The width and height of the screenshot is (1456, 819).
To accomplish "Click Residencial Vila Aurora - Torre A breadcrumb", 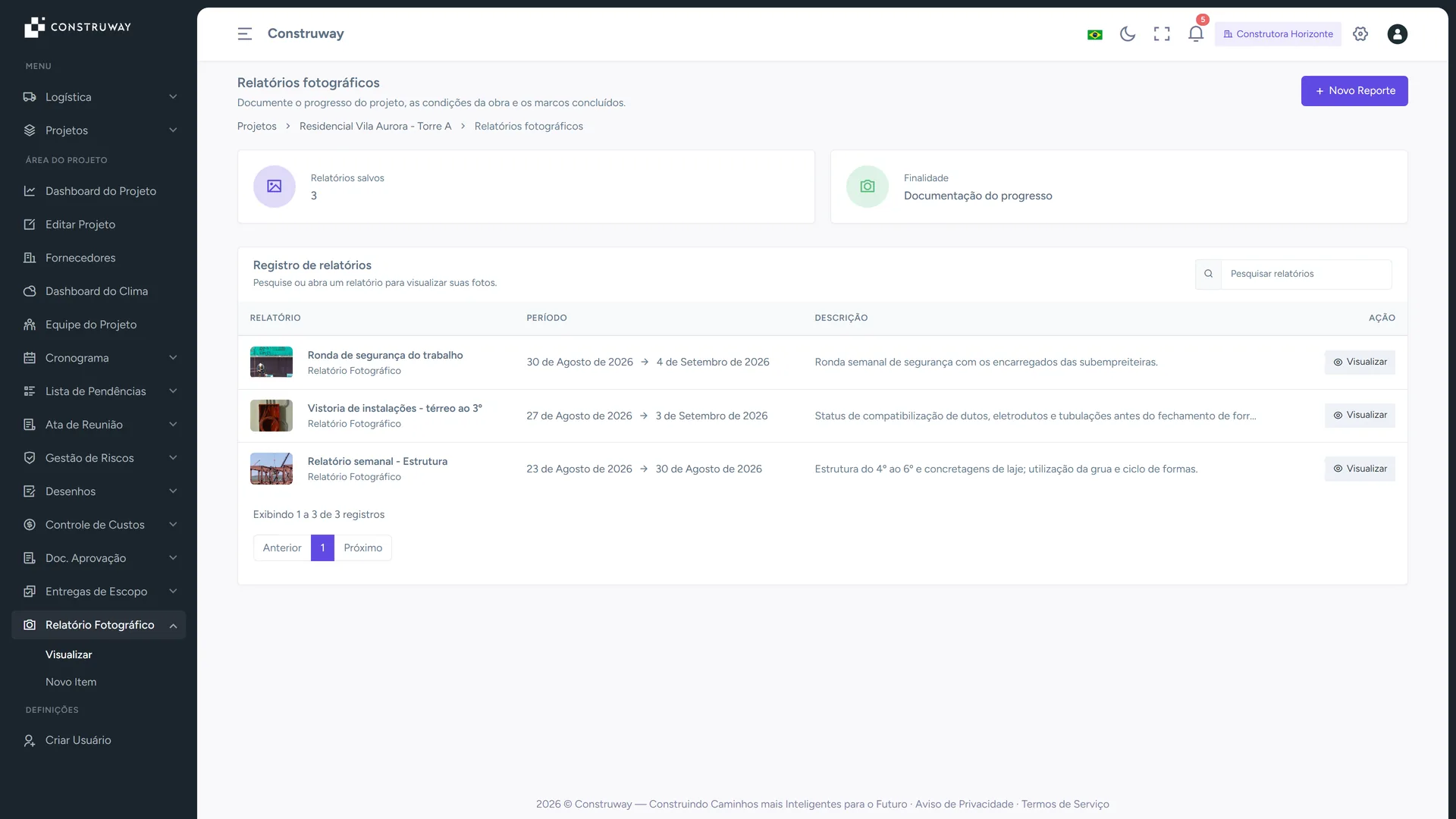I will (375, 127).
